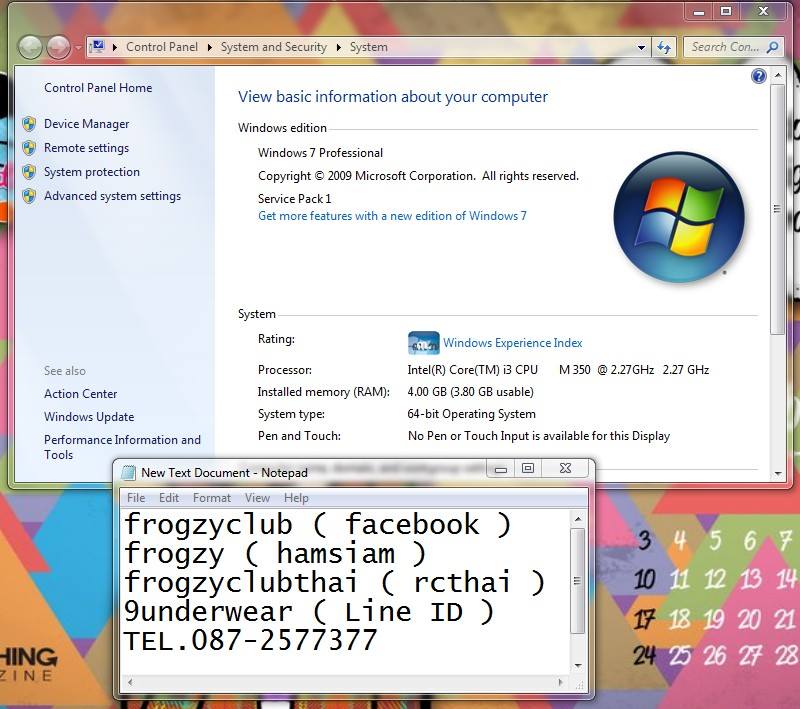The image size is (800, 709).
Task: Click the 'frogzyclubthai ( rcthai )' Notepad line
Action: click(x=335, y=583)
